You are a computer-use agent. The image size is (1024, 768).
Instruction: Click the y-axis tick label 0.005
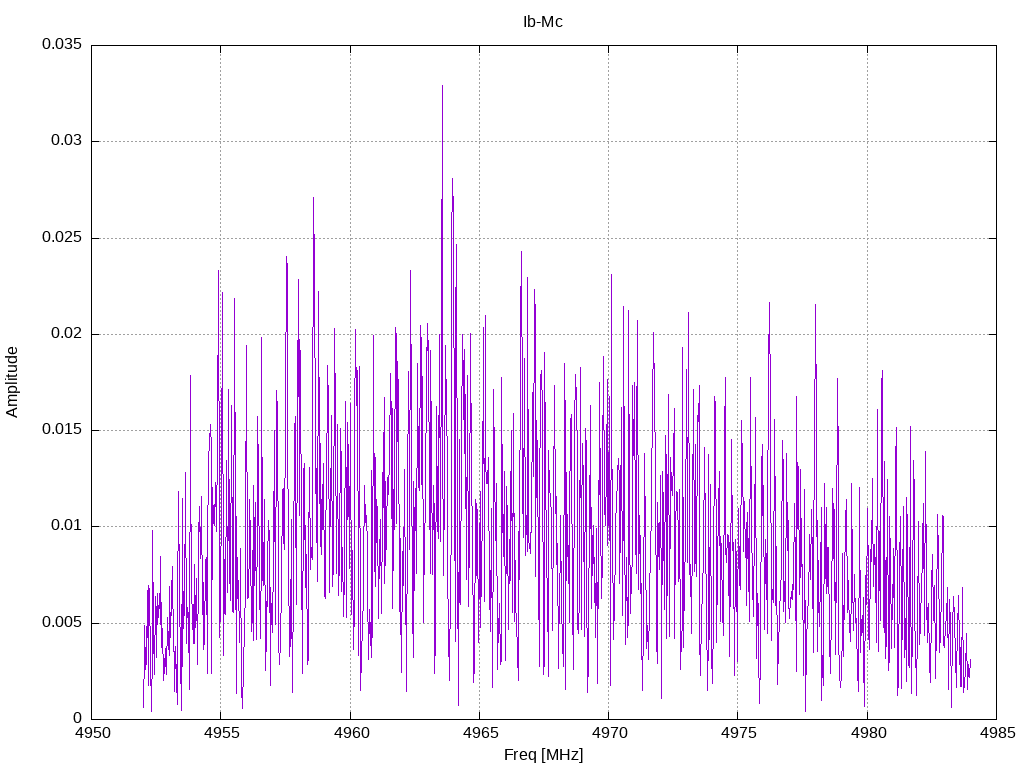[62, 622]
